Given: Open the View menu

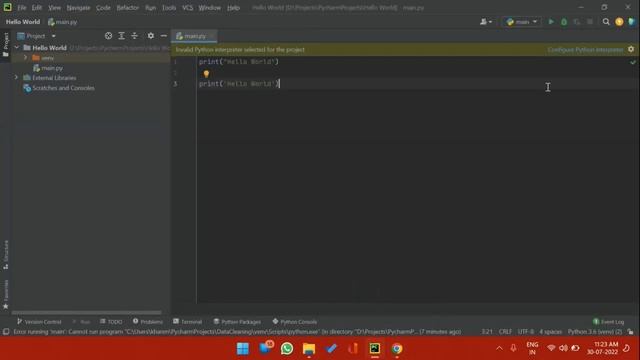Looking at the screenshot, I should pyautogui.click(x=54, y=8).
